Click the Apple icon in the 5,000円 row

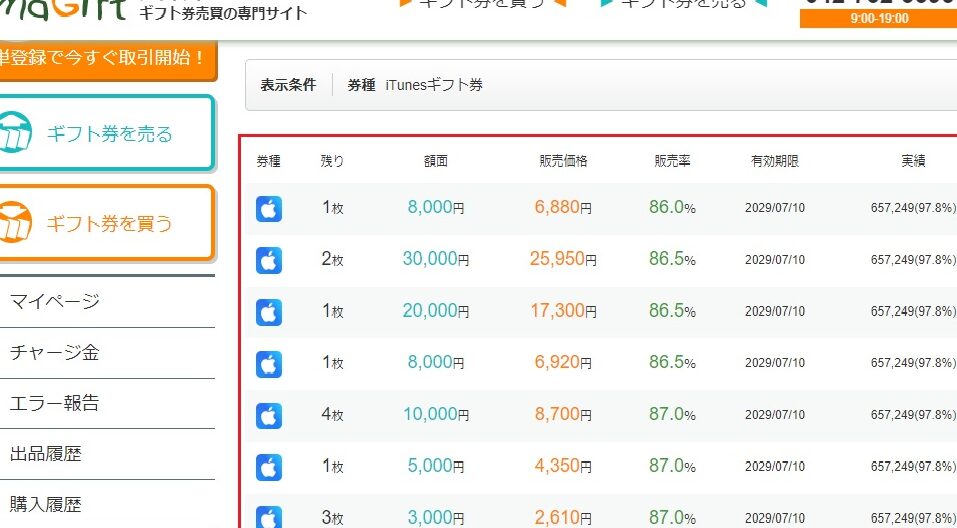(x=269, y=467)
